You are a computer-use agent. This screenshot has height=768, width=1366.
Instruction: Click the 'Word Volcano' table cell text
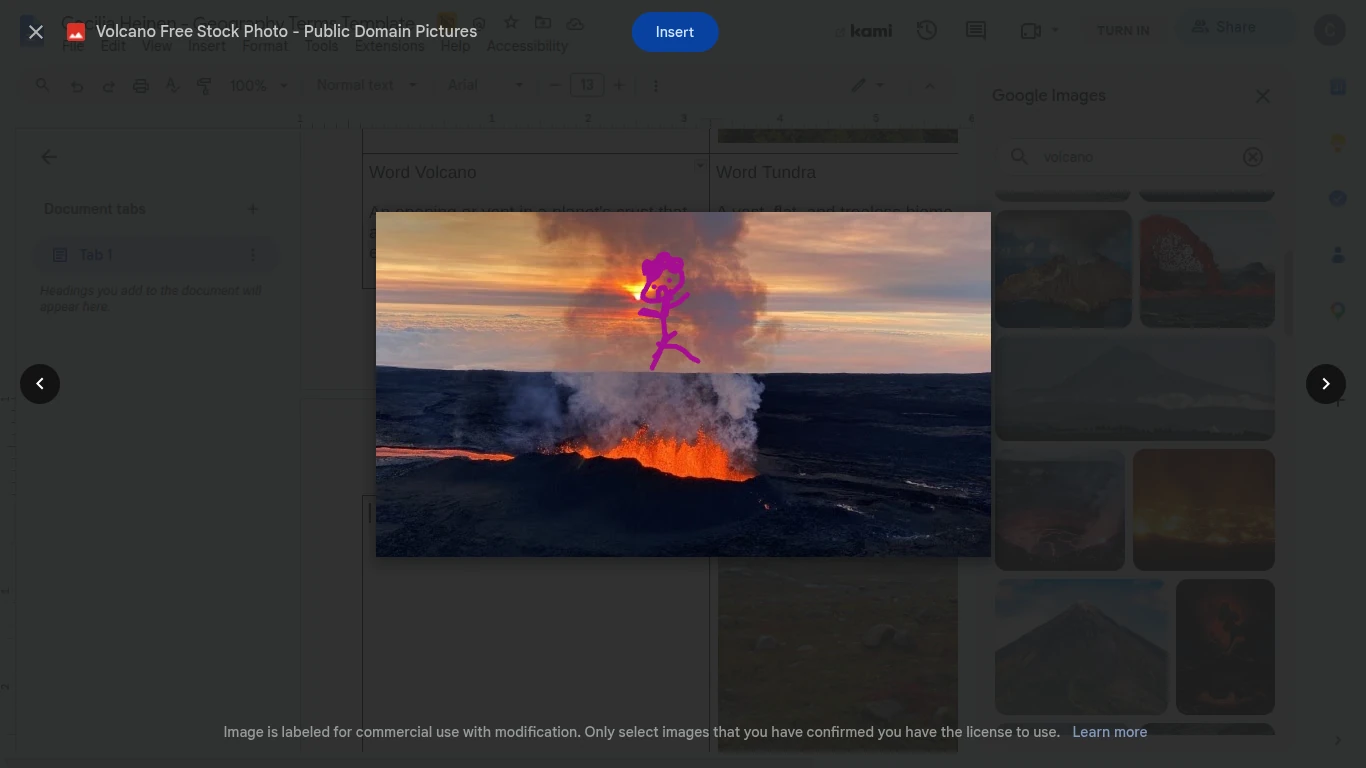pos(423,173)
